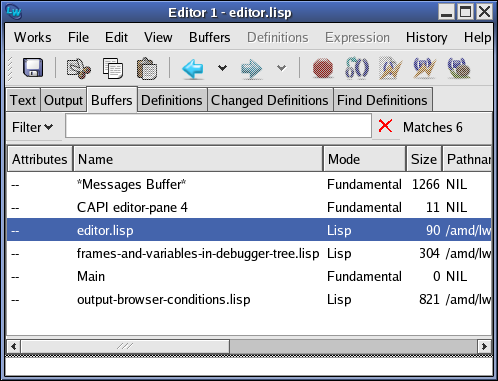Click the Save buffer floppy icon
Screen dimensions: 498x381
click(x=33, y=68)
